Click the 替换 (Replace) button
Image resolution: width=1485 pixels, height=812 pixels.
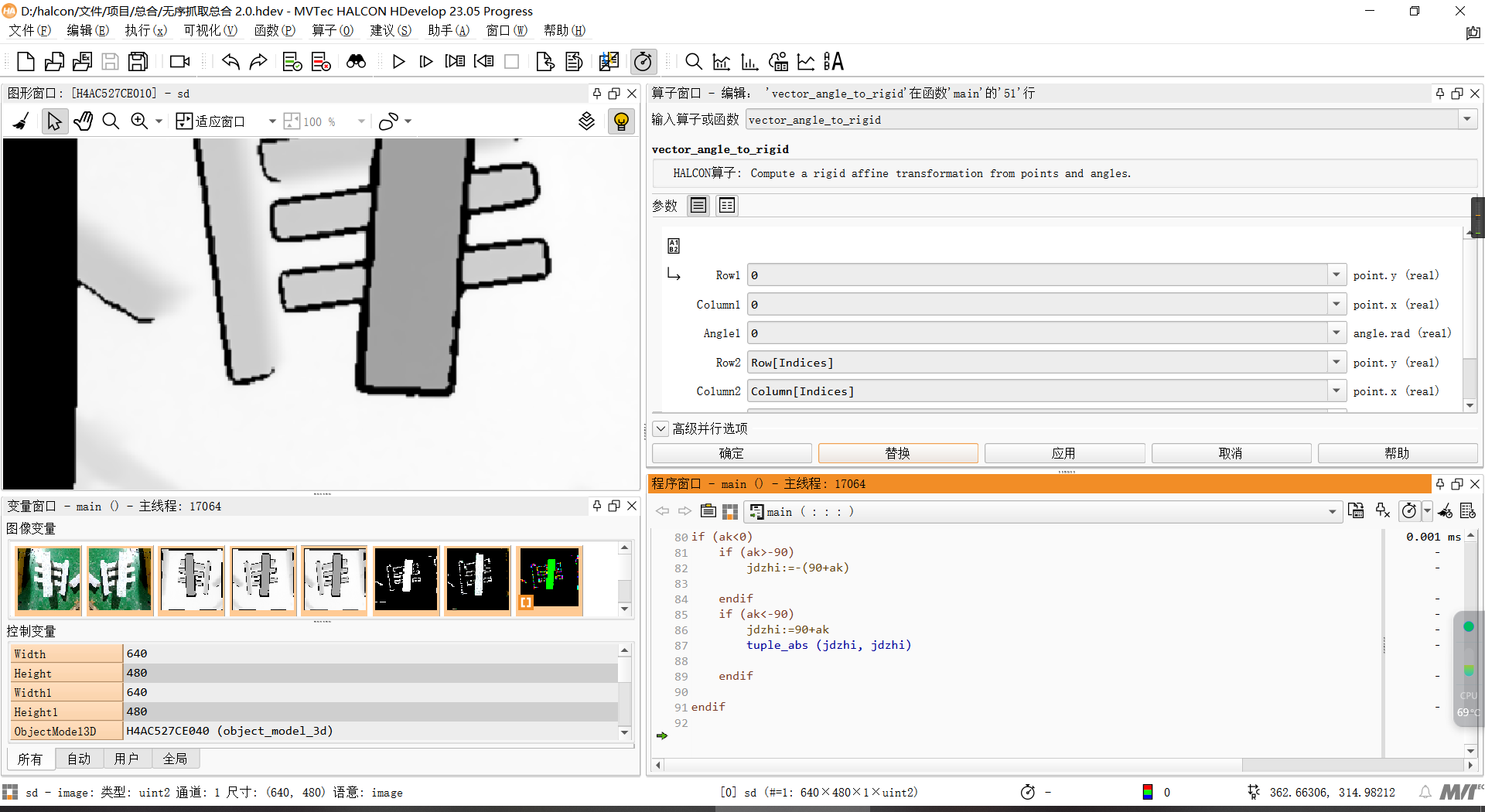898,453
